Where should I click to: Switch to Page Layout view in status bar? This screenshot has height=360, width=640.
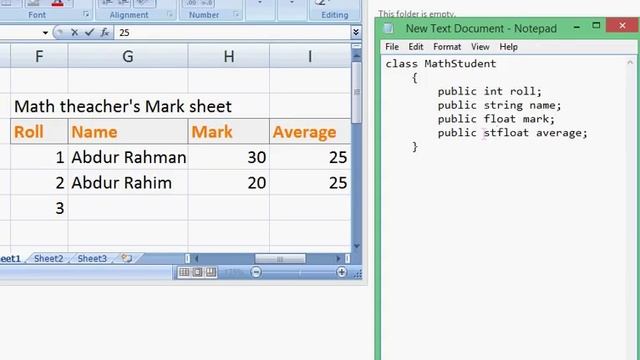tap(198, 272)
